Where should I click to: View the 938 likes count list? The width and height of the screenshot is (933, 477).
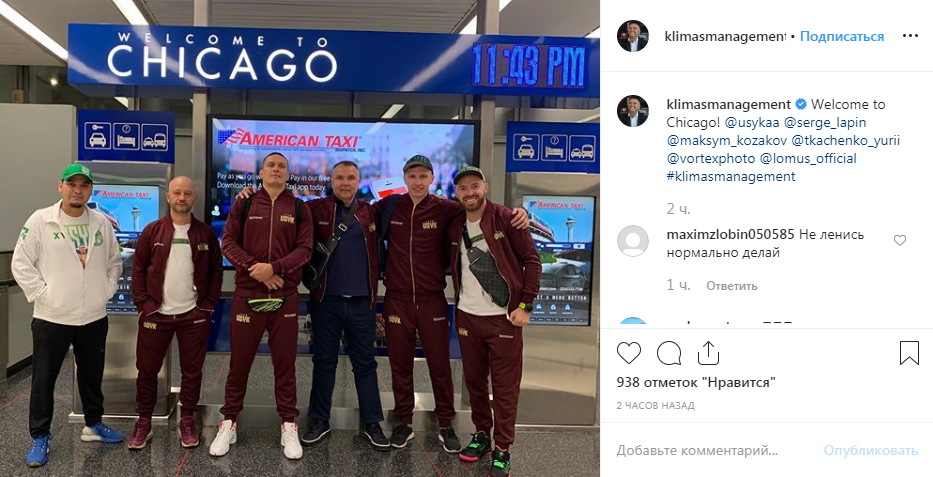[696, 382]
